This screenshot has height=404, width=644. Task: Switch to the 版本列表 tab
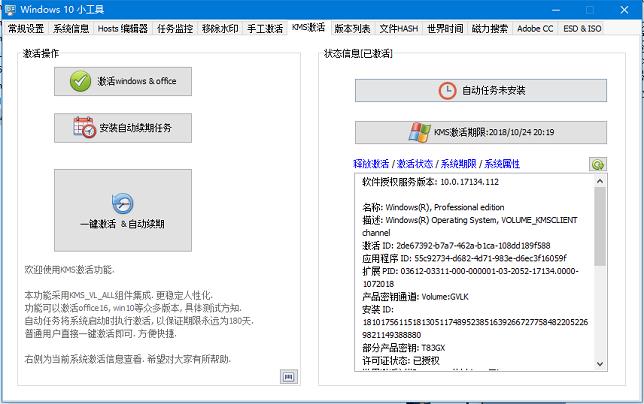(x=352, y=29)
